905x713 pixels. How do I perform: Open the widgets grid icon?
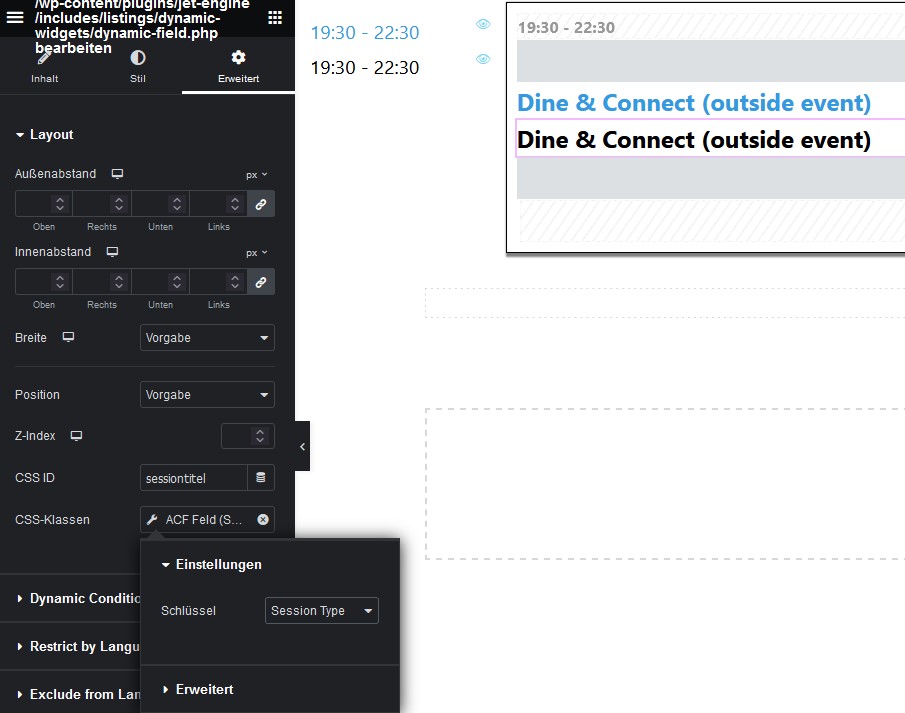[275, 17]
